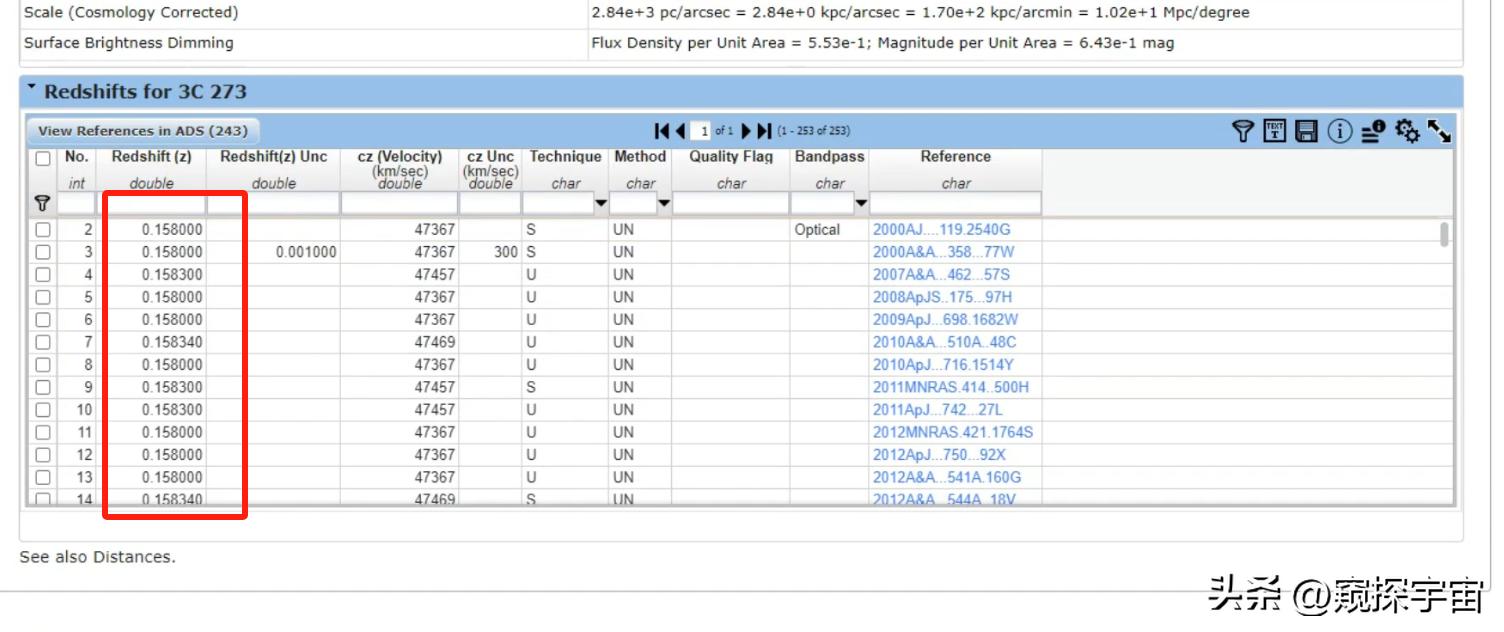Click the cz (Velocity) column header
Image resolution: width=1504 pixels, height=632 pixels.
click(399, 157)
